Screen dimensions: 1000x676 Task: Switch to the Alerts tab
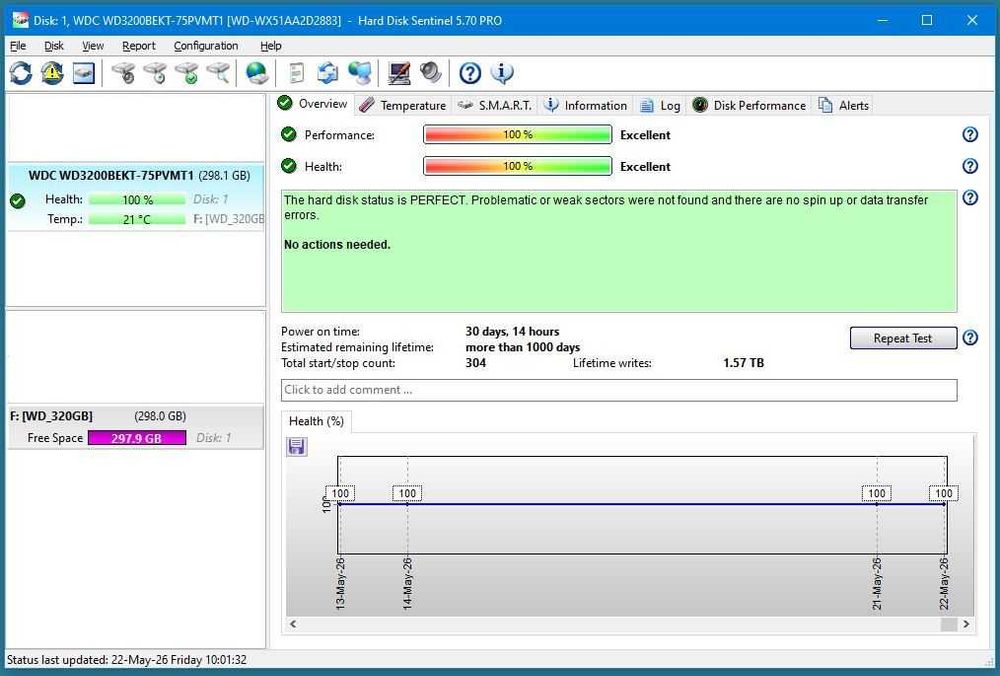(x=844, y=105)
